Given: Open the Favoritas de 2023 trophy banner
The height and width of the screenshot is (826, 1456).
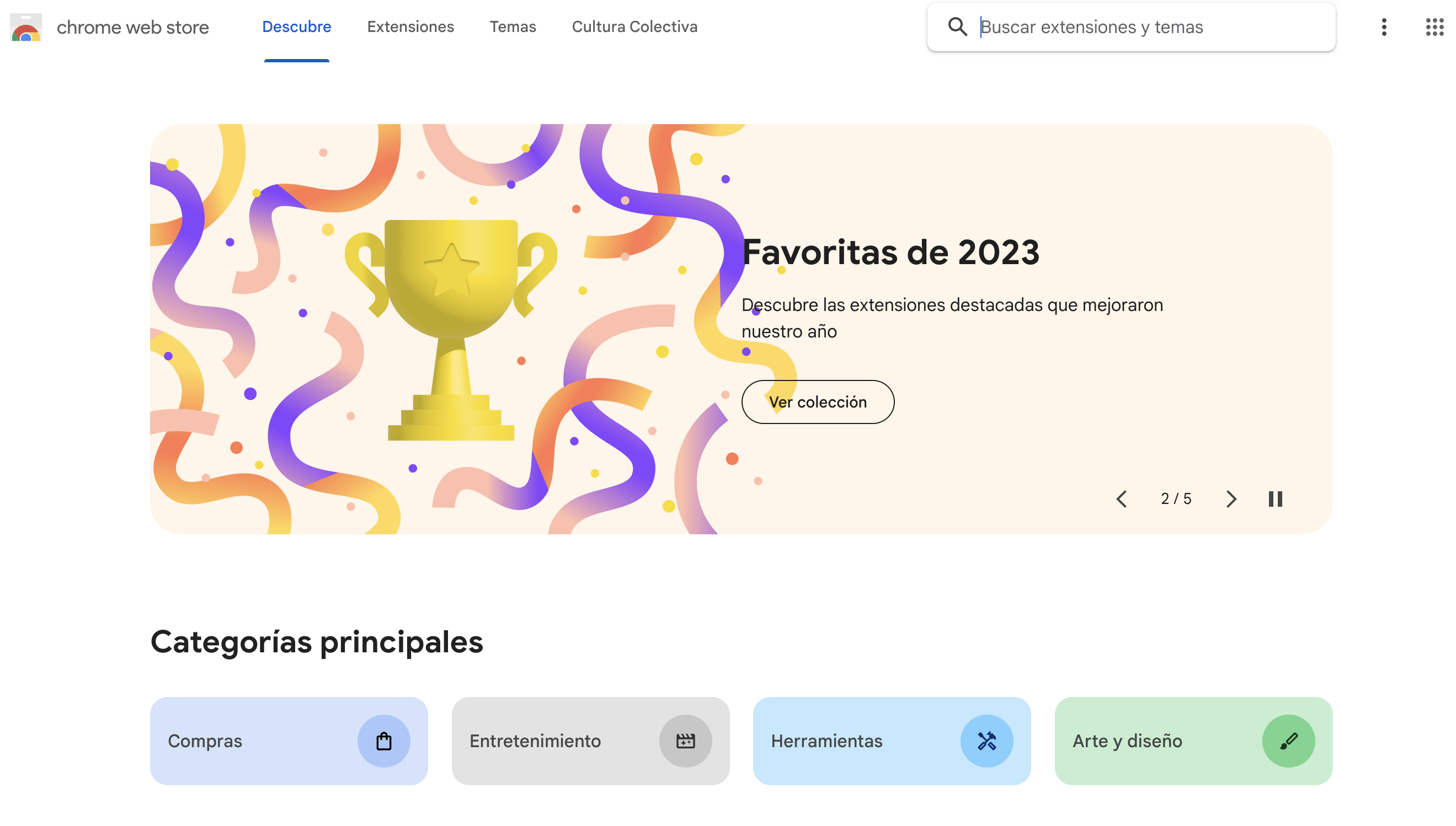Looking at the screenshot, I should tap(741, 329).
